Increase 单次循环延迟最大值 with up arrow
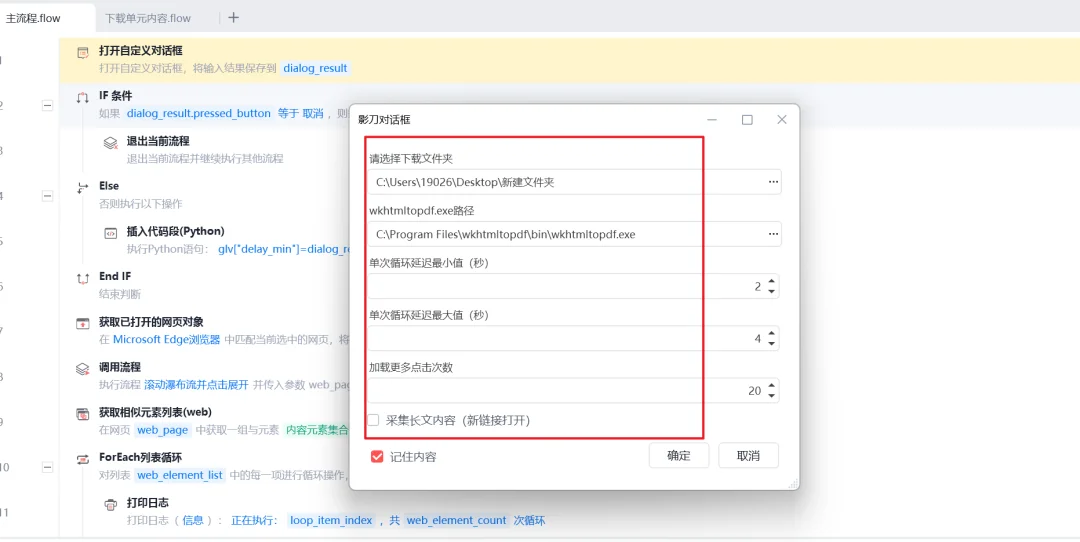Image resolution: width=1080 pixels, height=542 pixels. click(x=771, y=333)
